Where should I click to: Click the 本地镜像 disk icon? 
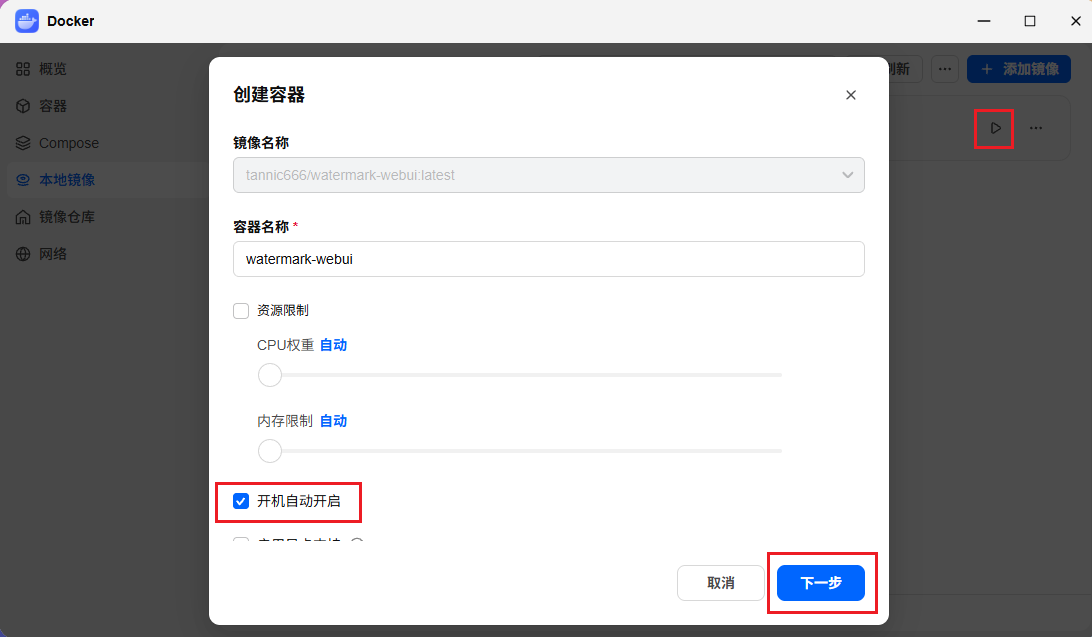click(x=23, y=180)
